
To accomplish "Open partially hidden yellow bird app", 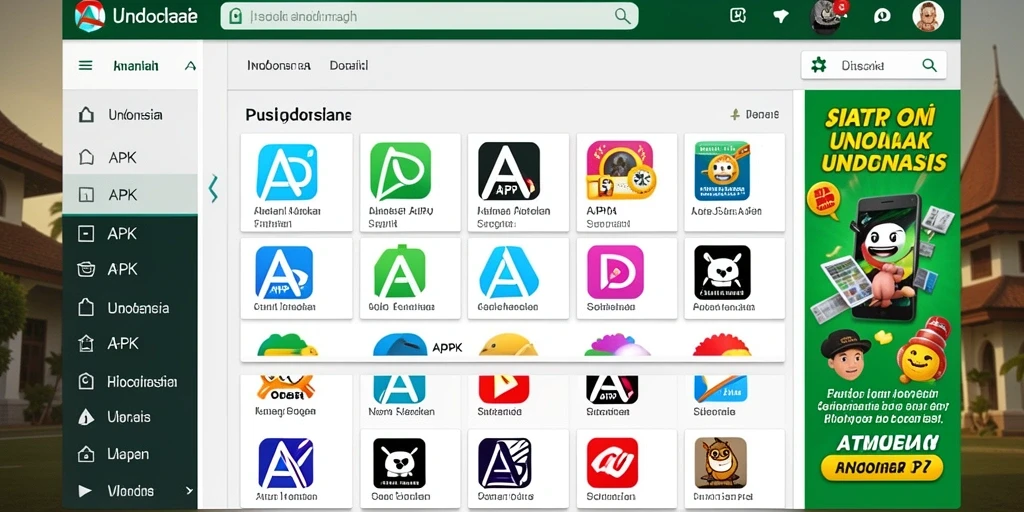I will [508, 345].
